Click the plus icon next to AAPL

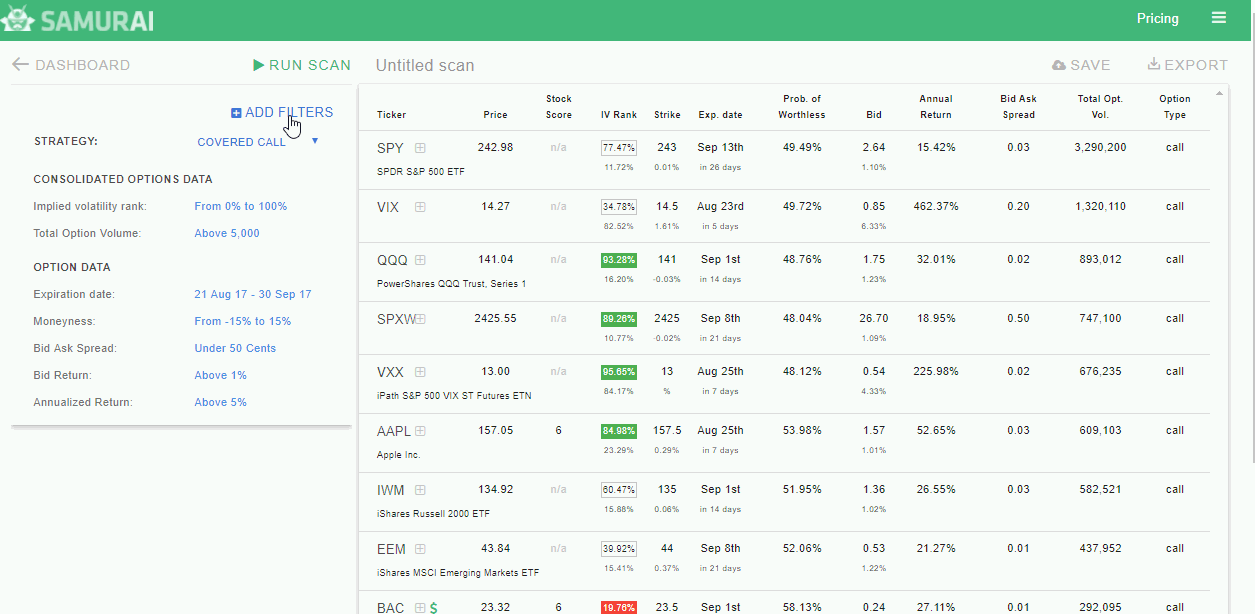(420, 431)
